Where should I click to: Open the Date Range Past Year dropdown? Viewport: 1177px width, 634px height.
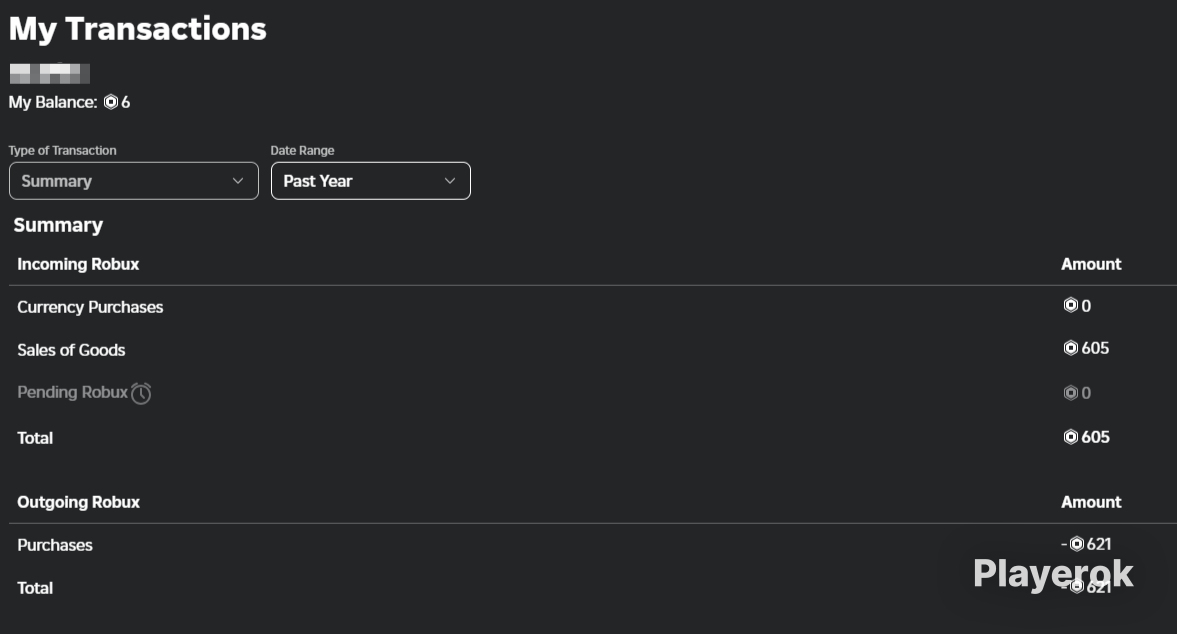[x=371, y=181]
